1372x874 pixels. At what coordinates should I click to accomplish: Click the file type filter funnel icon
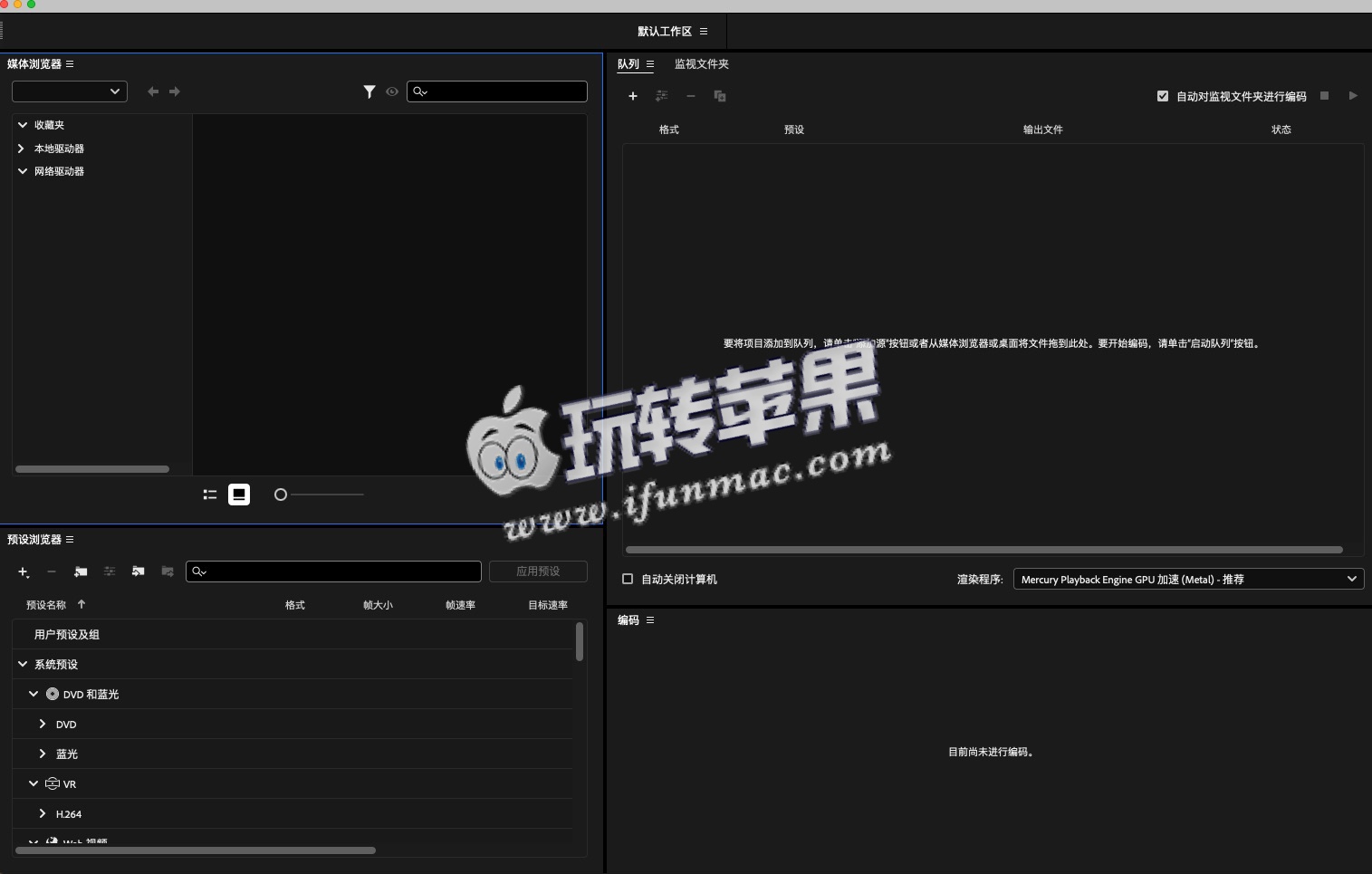point(369,91)
